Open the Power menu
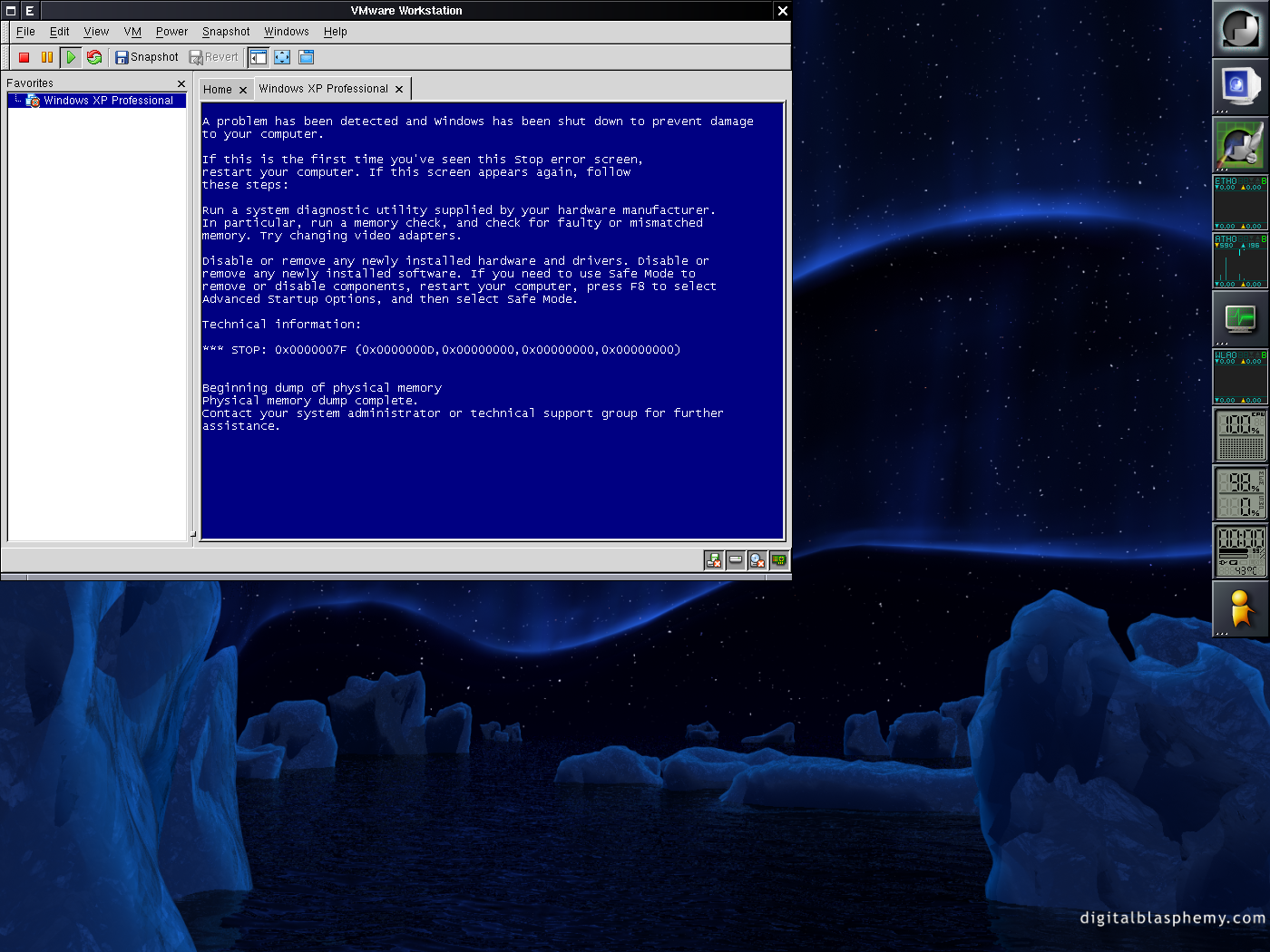Screen dimensions: 1270x952 (x=171, y=32)
